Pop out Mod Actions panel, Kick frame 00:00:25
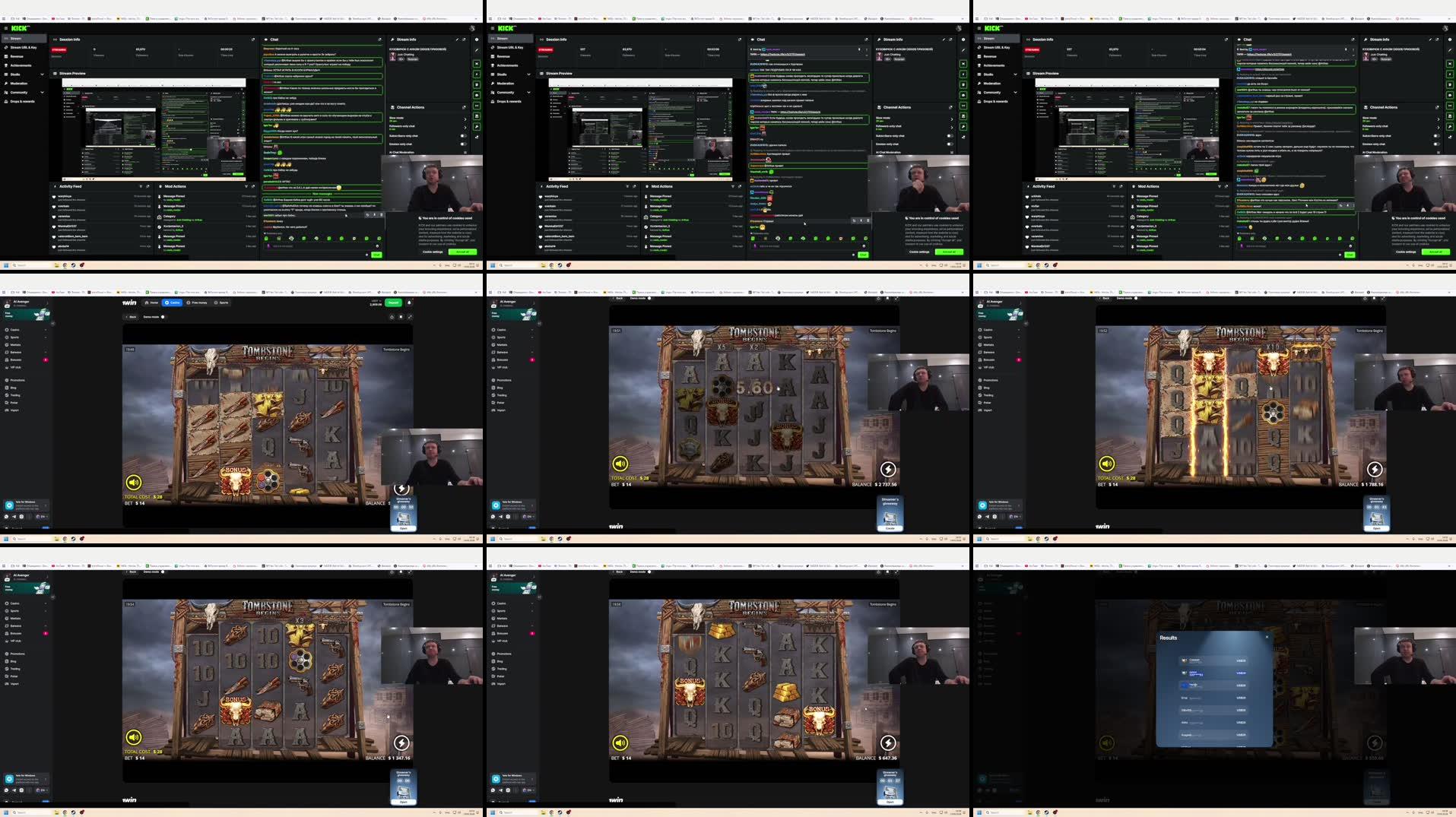1456x817 pixels. (x=253, y=186)
